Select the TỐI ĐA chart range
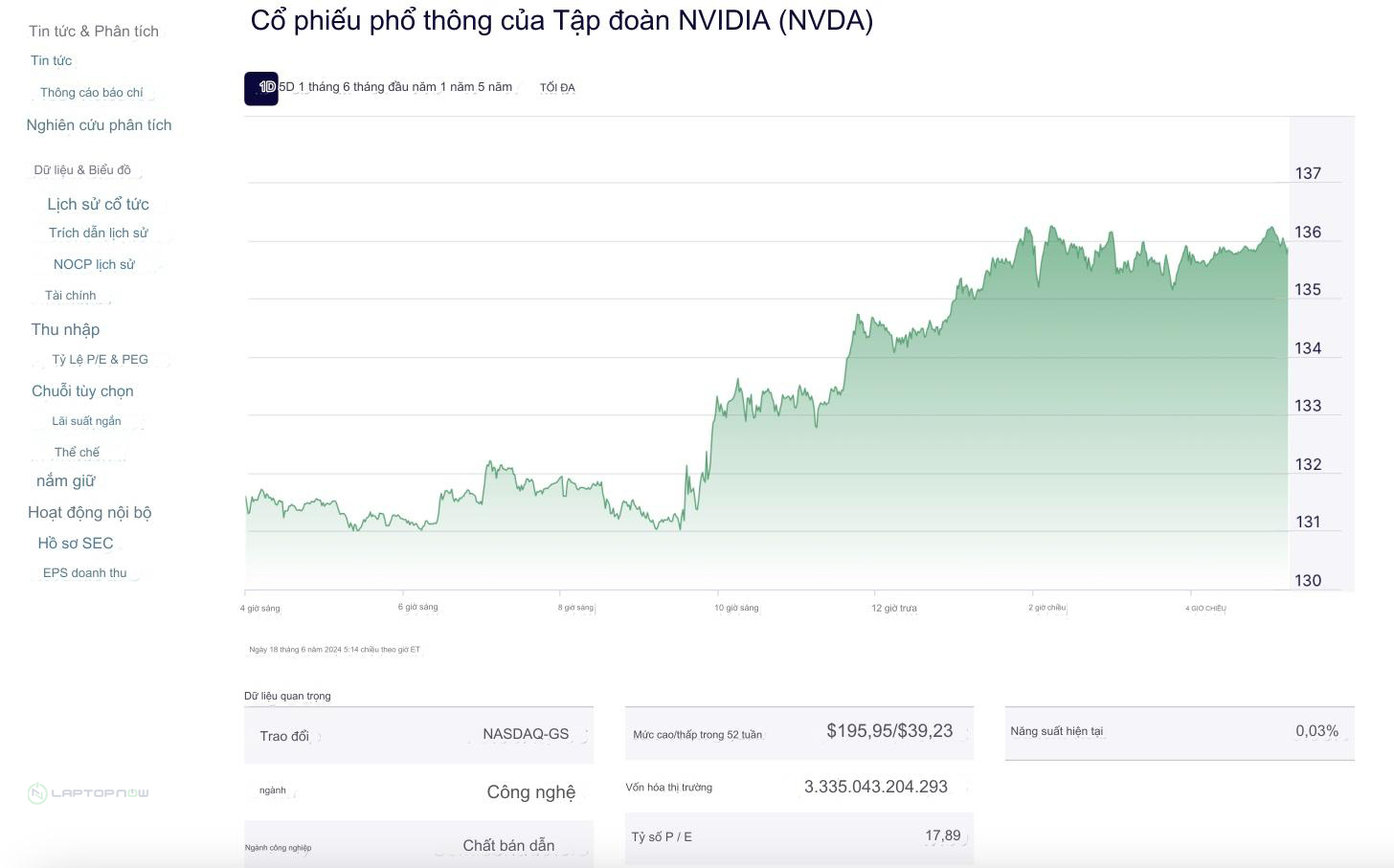Screen dimensions: 1394x868 pyautogui.click(x=557, y=88)
